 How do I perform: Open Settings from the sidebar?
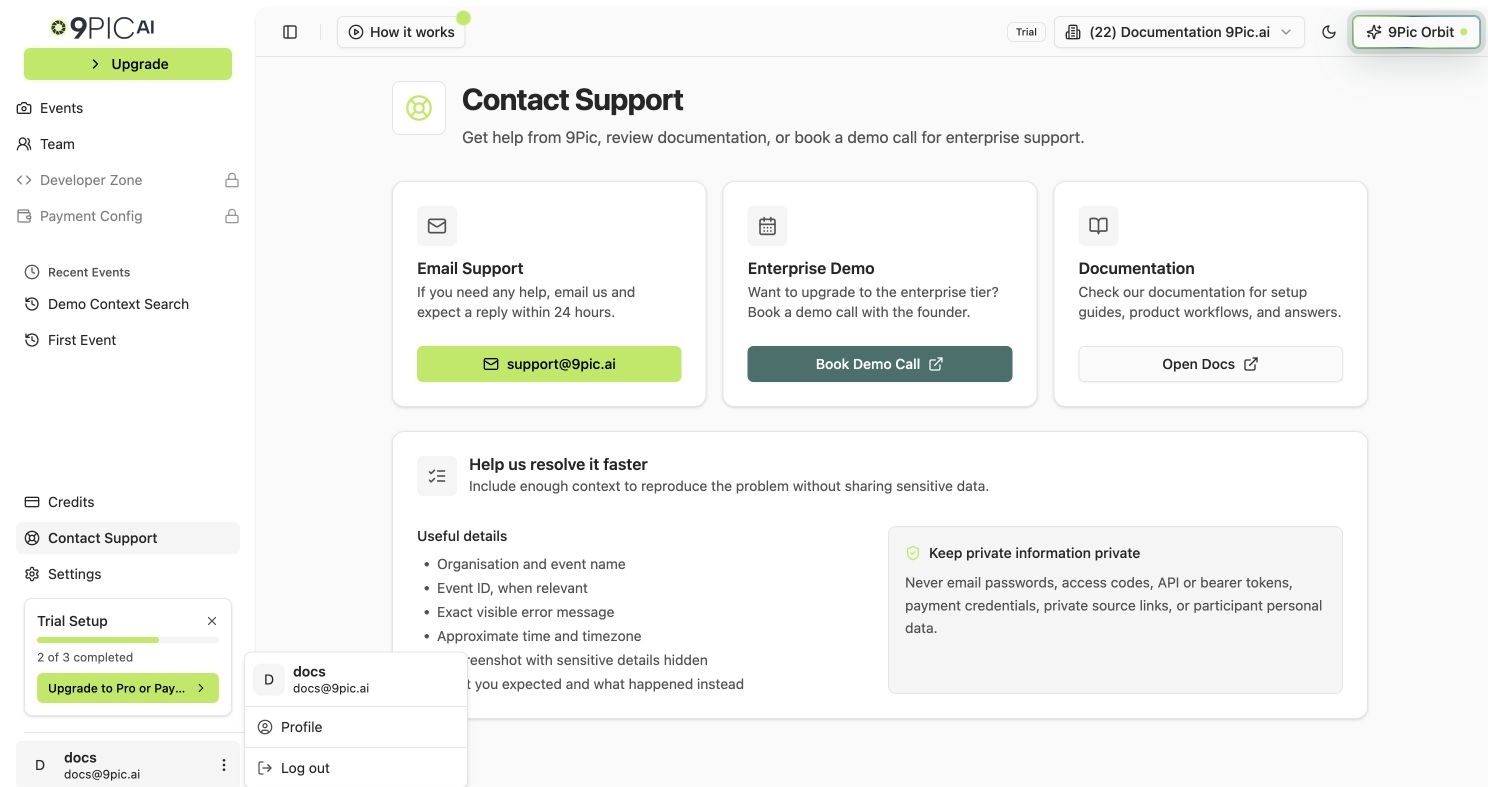pyautogui.click(x=128, y=574)
